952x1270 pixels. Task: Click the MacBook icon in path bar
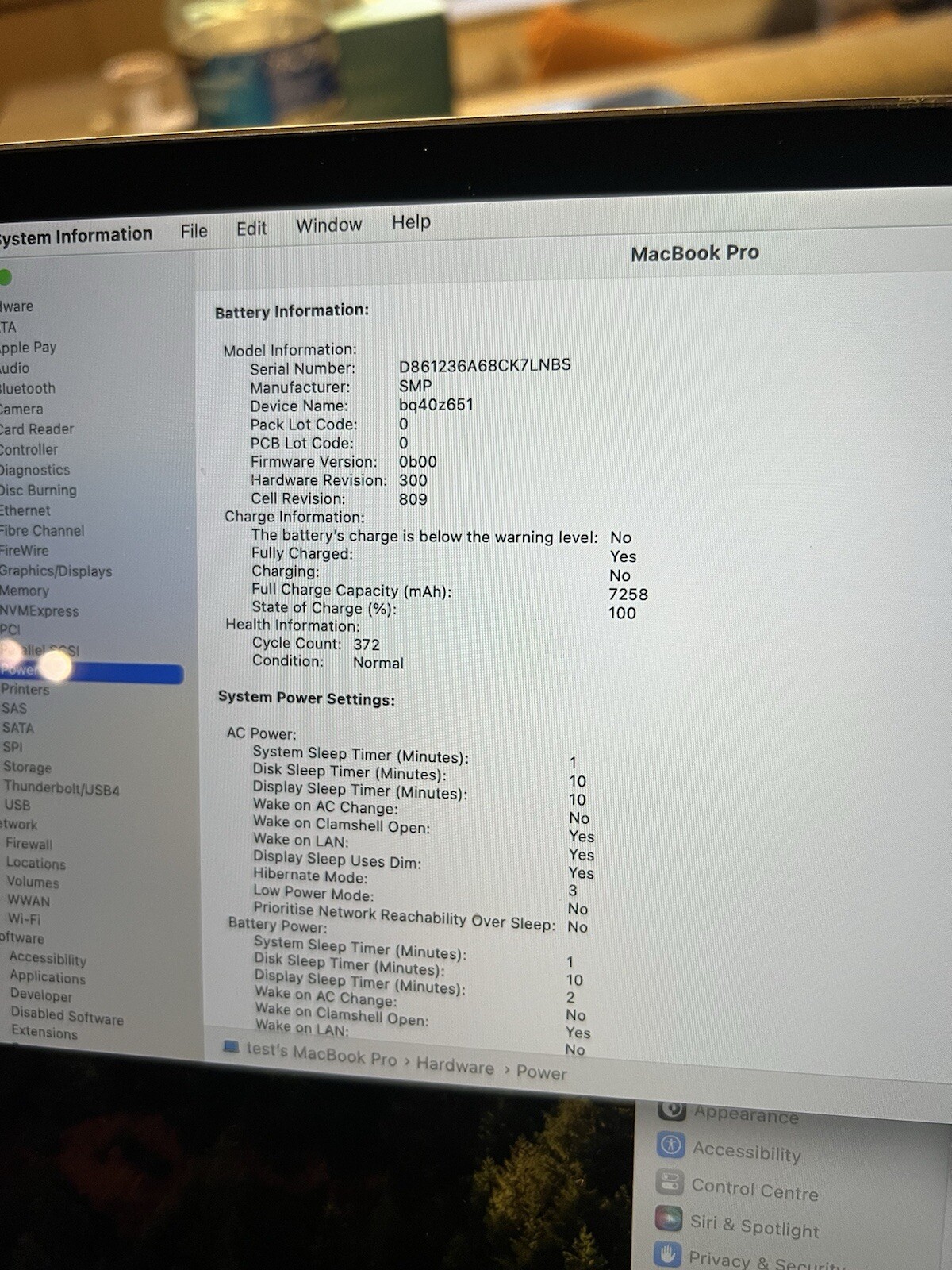231,1047
